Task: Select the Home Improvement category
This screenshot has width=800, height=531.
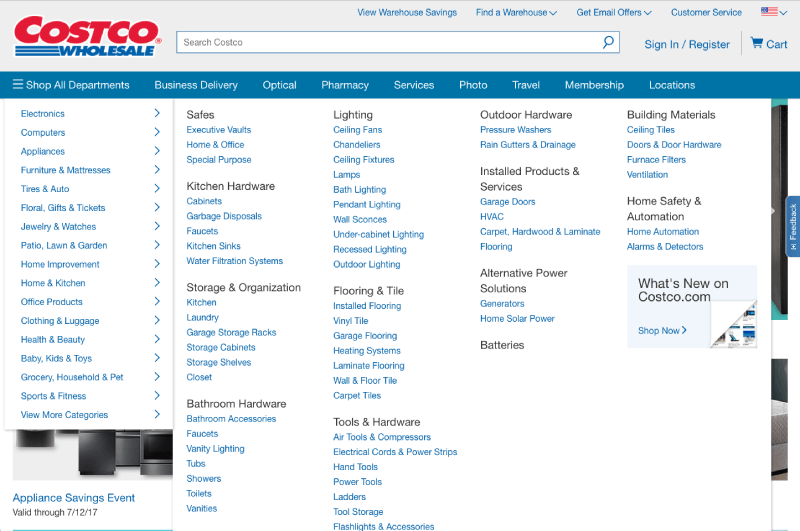Action: (x=60, y=264)
